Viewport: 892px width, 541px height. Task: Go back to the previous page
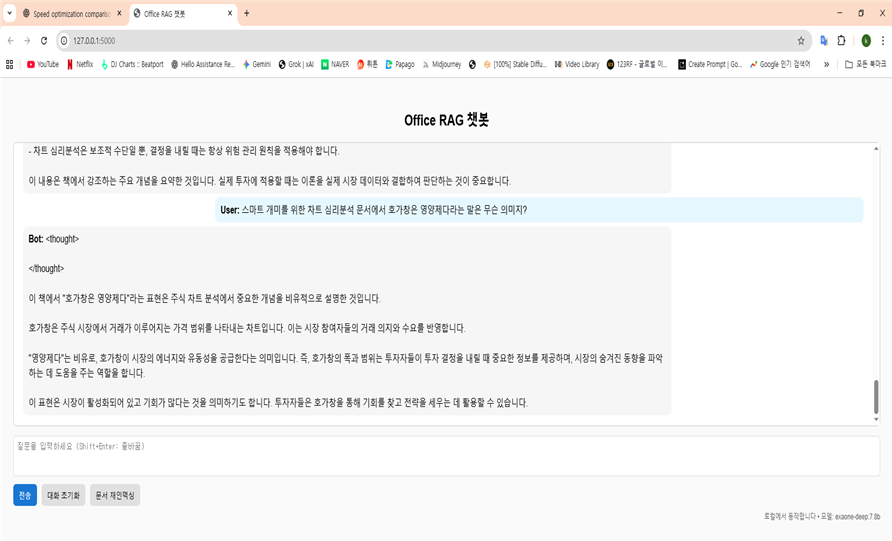pos(10,41)
